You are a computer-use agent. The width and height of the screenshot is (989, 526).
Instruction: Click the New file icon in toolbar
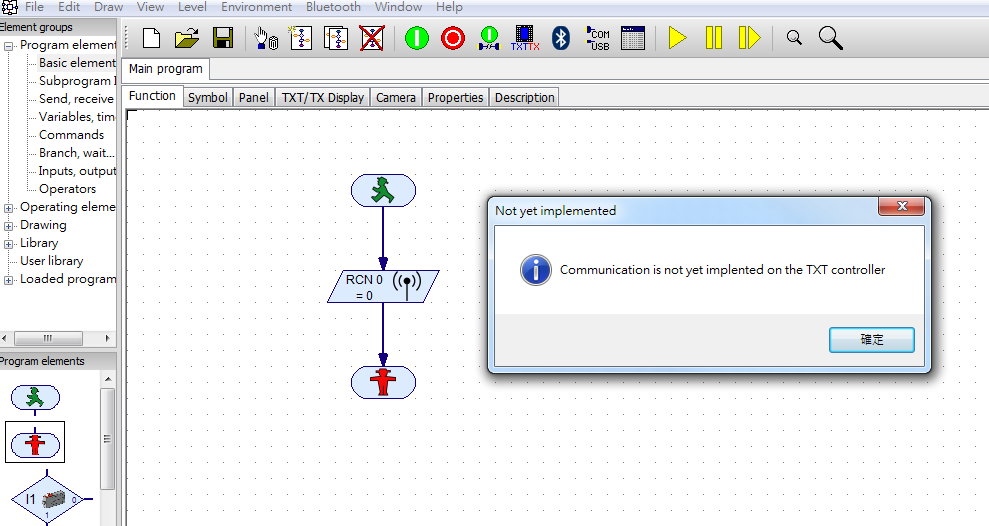[x=151, y=39]
